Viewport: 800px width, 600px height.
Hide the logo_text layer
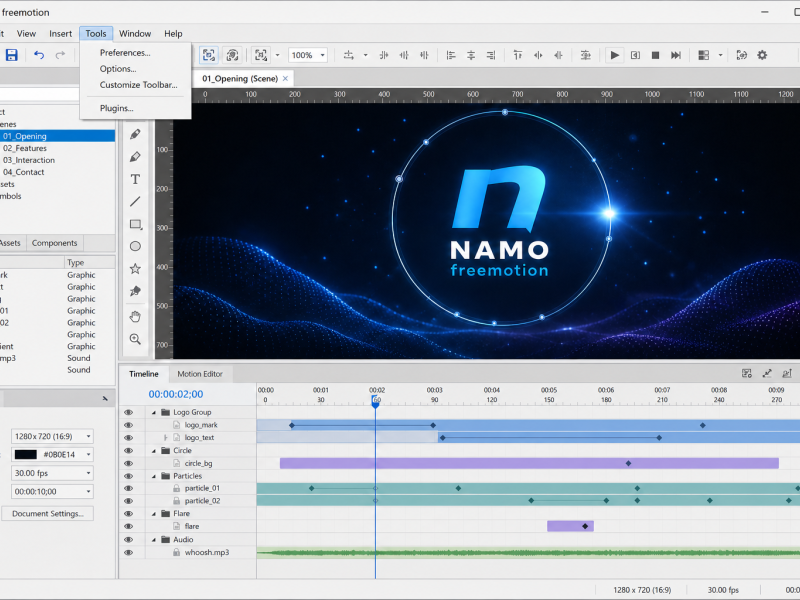tap(129, 438)
